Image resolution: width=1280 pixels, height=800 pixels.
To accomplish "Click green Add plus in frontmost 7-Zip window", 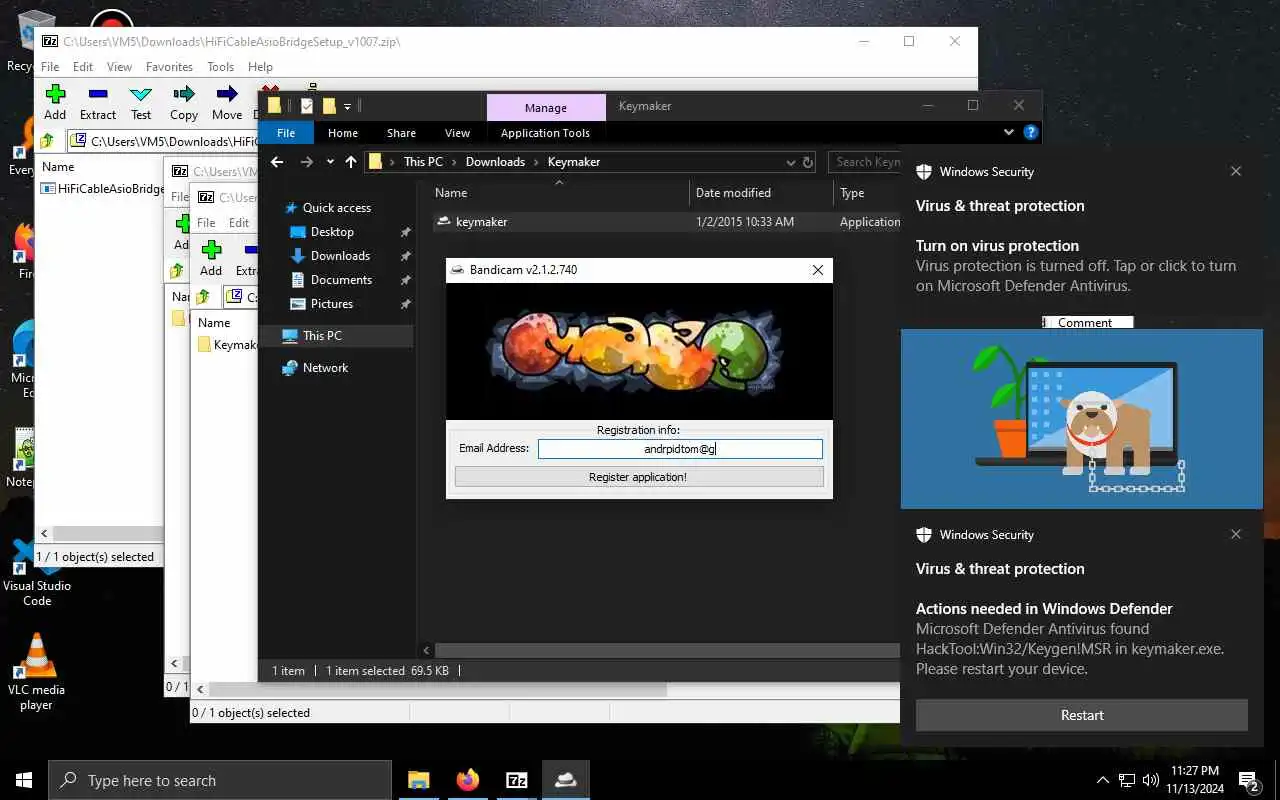I will (x=211, y=249).
